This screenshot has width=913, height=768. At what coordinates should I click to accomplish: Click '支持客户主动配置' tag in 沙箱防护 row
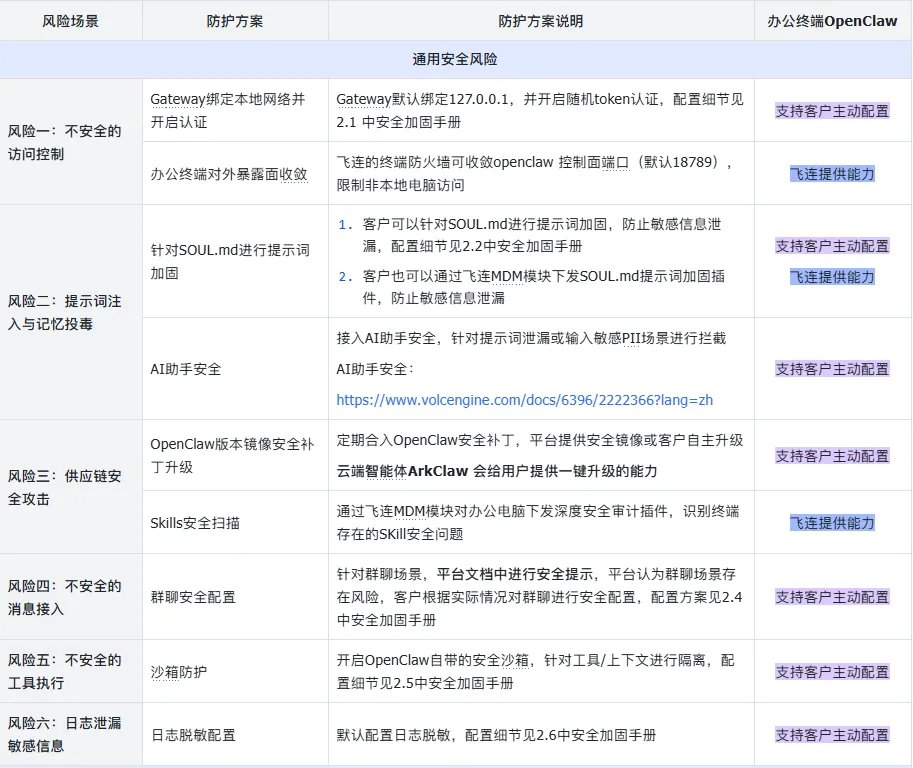click(832, 672)
